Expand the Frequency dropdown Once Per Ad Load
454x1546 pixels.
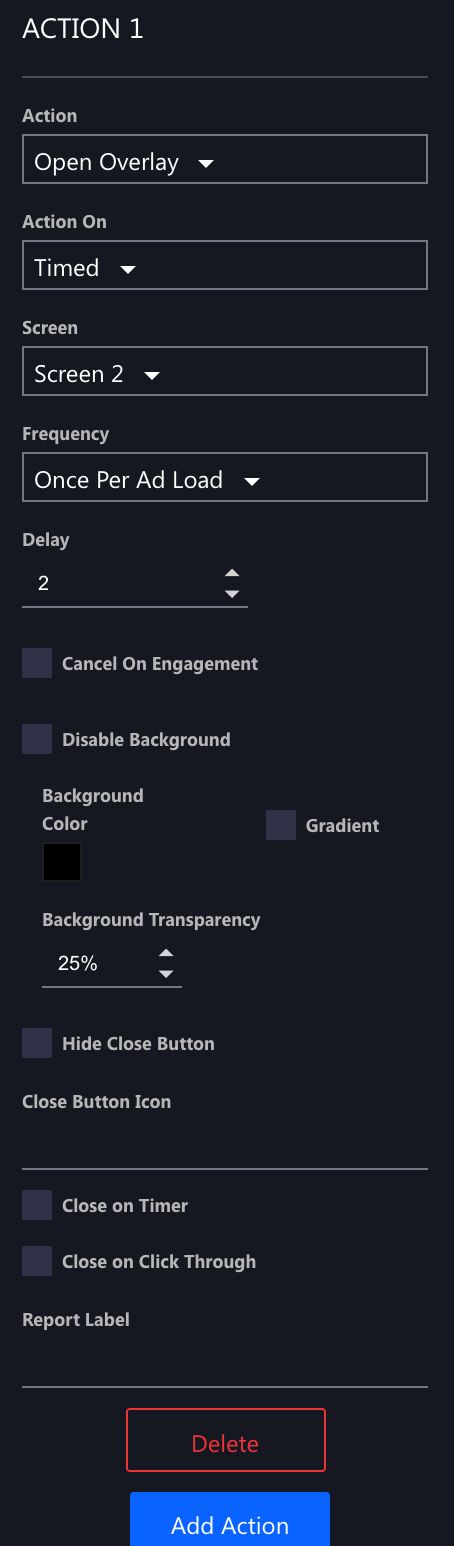225,478
